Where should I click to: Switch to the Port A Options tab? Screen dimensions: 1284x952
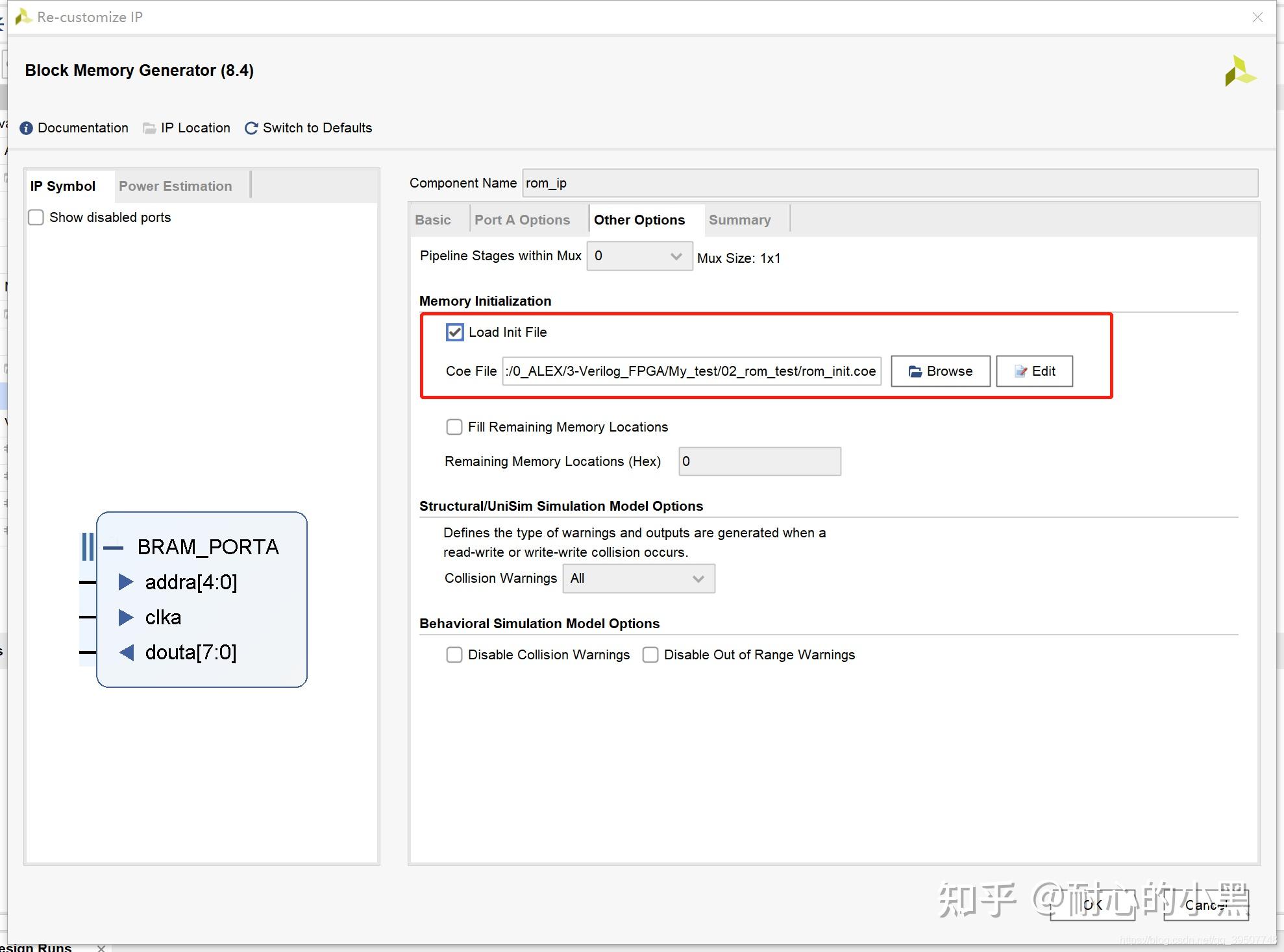(x=522, y=220)
